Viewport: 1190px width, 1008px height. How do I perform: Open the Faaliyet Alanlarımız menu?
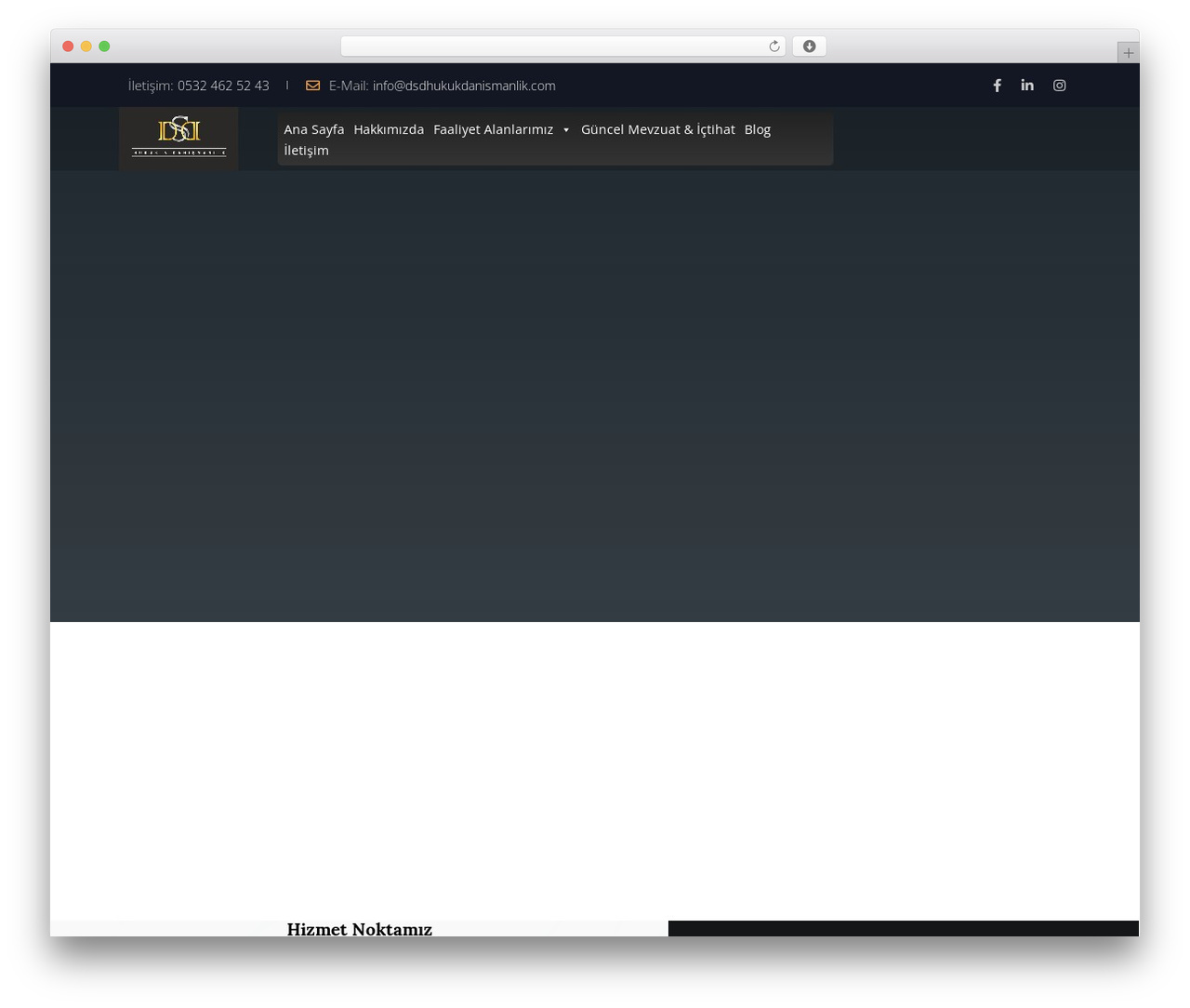493,129
